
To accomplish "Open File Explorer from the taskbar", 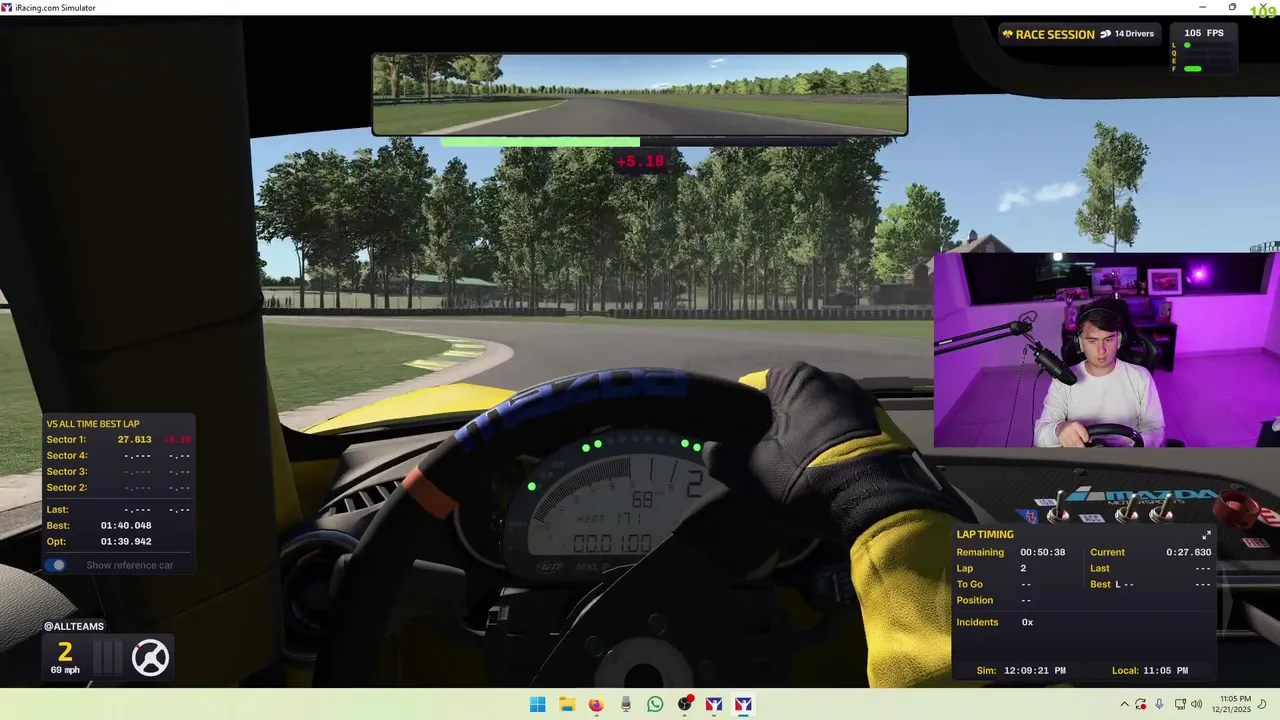I will point(567,704).
